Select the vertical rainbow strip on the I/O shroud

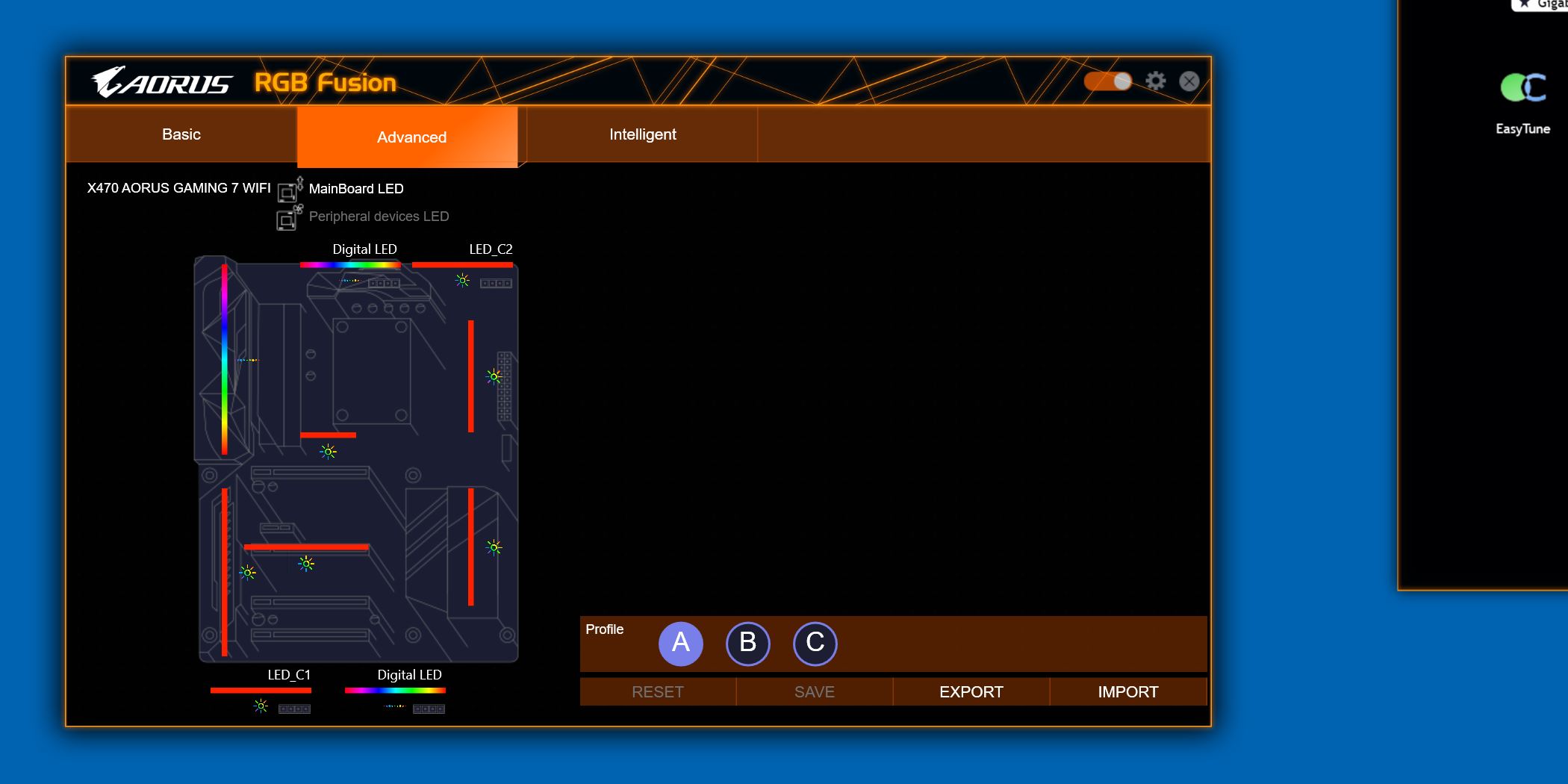225,359
